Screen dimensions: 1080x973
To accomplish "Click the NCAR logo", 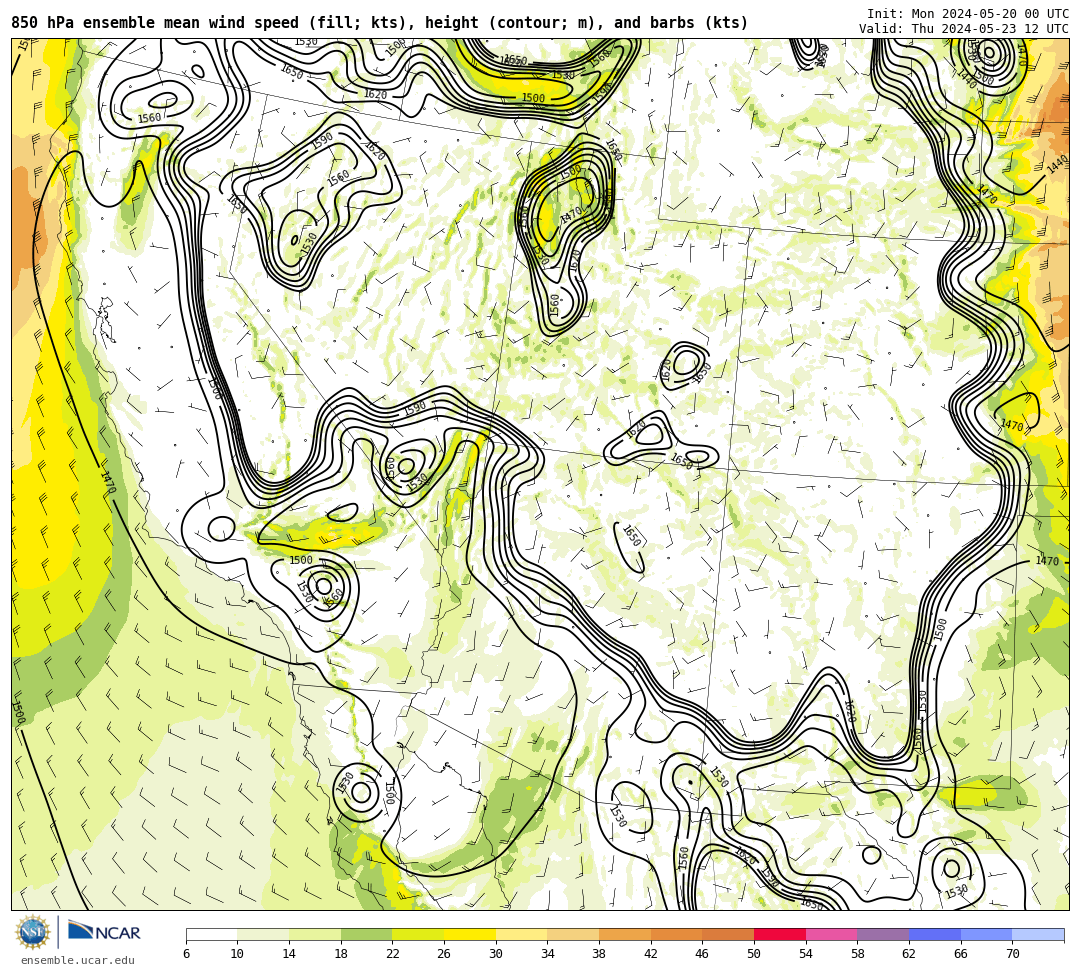I will click(x=104, y=932).
